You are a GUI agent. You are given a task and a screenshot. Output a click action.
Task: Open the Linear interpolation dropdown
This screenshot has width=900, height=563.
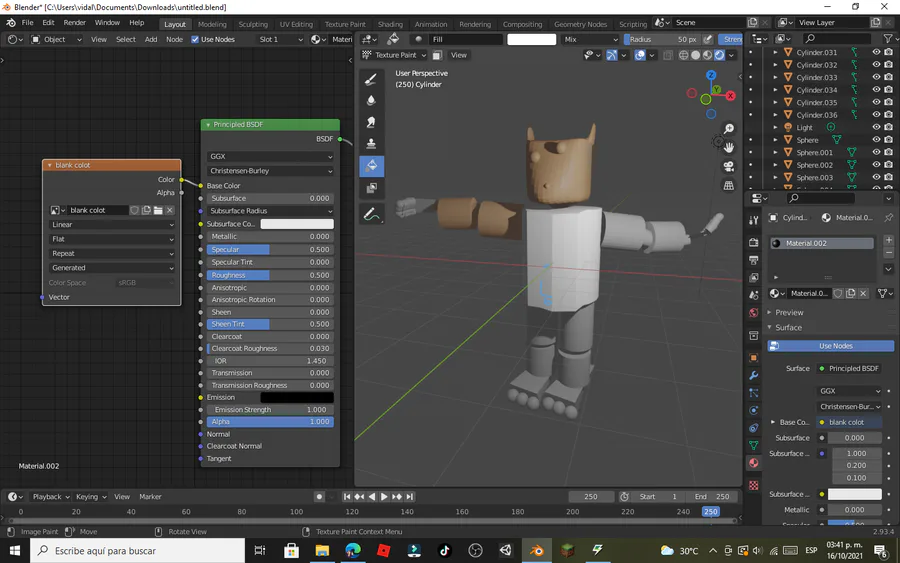112,224
